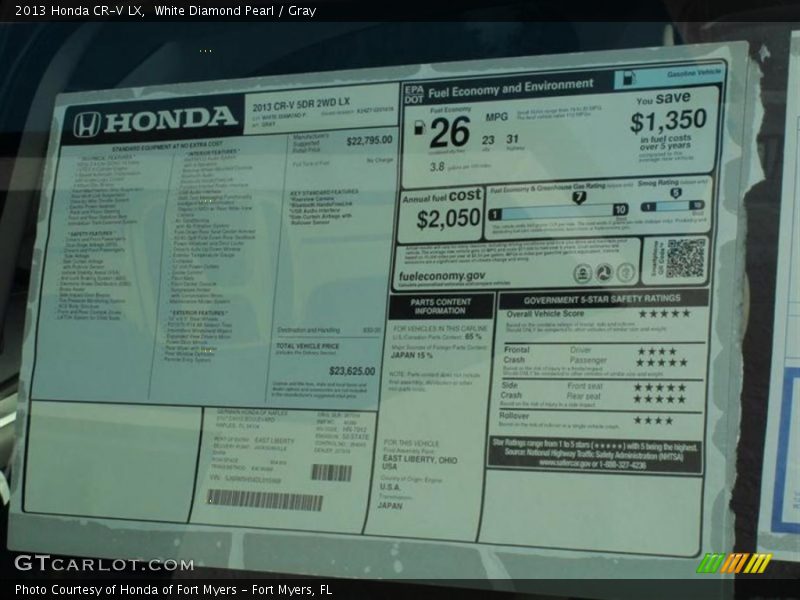Click the third agency seal near QR code

(x=626, y=272)
